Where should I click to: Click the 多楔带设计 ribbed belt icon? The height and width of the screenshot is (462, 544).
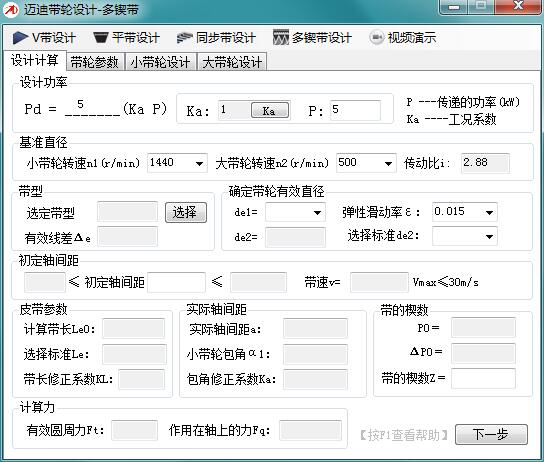click(280, 37)
